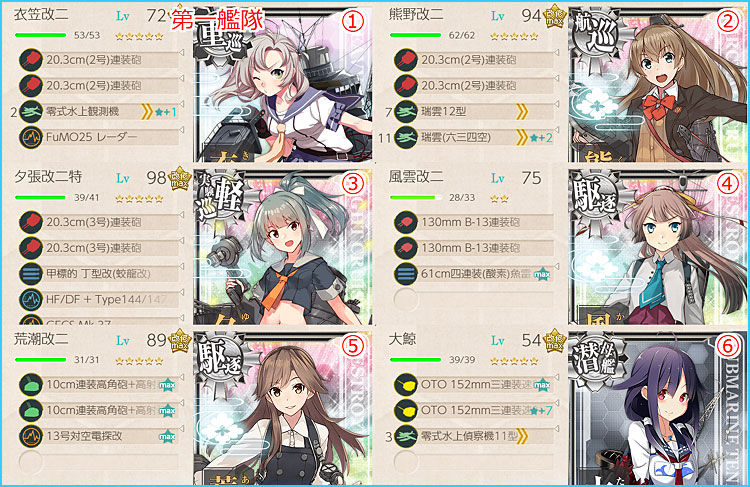Click the 零式水上観測機 equipment name
Viewport: 750px width, 487px height.
83,111
